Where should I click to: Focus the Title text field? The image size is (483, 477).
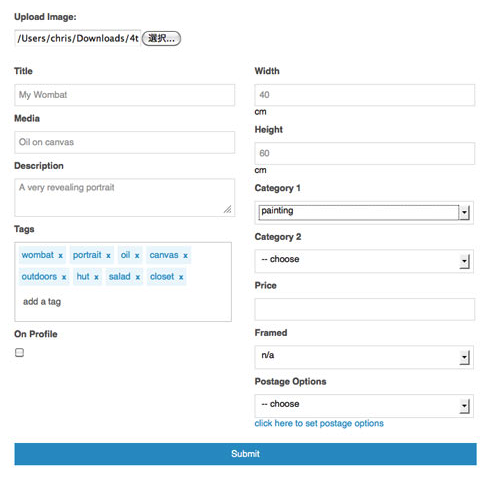pos(124,95)
